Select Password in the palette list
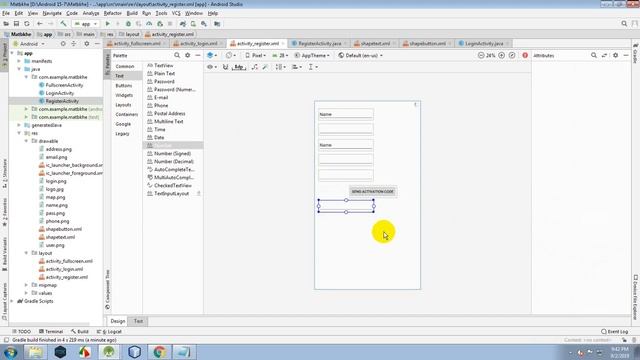The image size is (640, 360). 164,81
